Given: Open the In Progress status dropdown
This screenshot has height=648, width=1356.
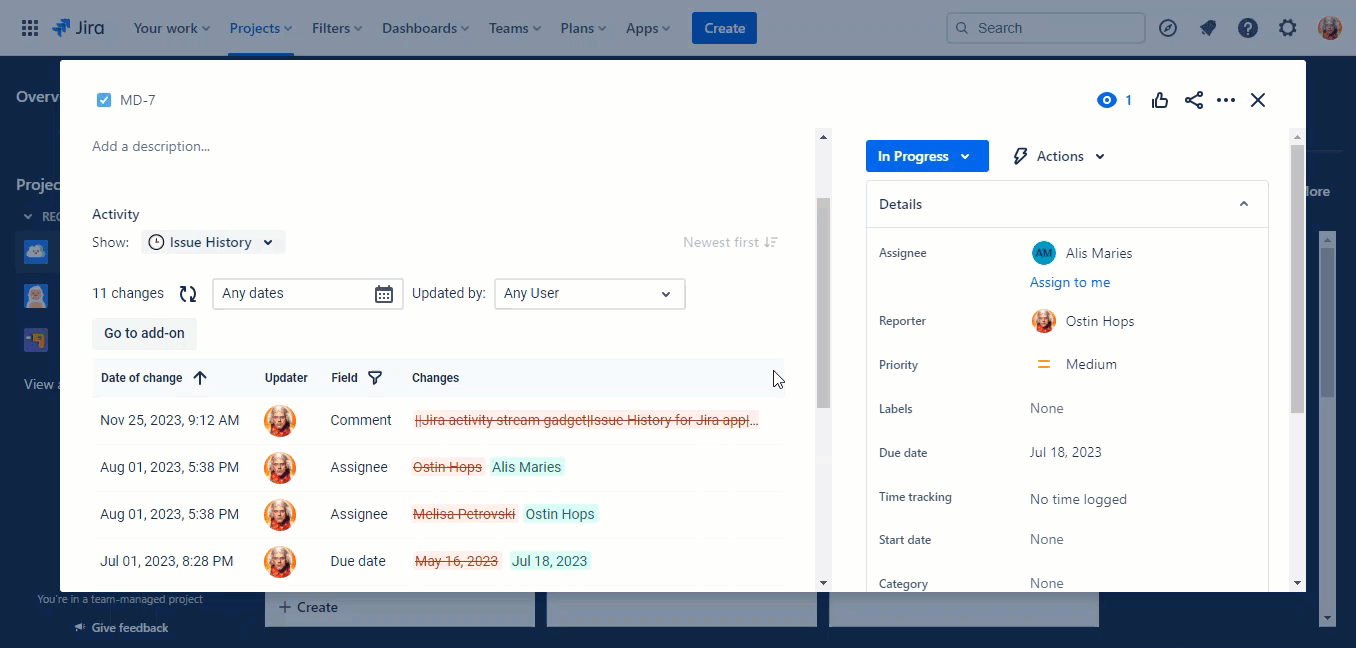Looking at the screenshot, I should click(927, 156).
